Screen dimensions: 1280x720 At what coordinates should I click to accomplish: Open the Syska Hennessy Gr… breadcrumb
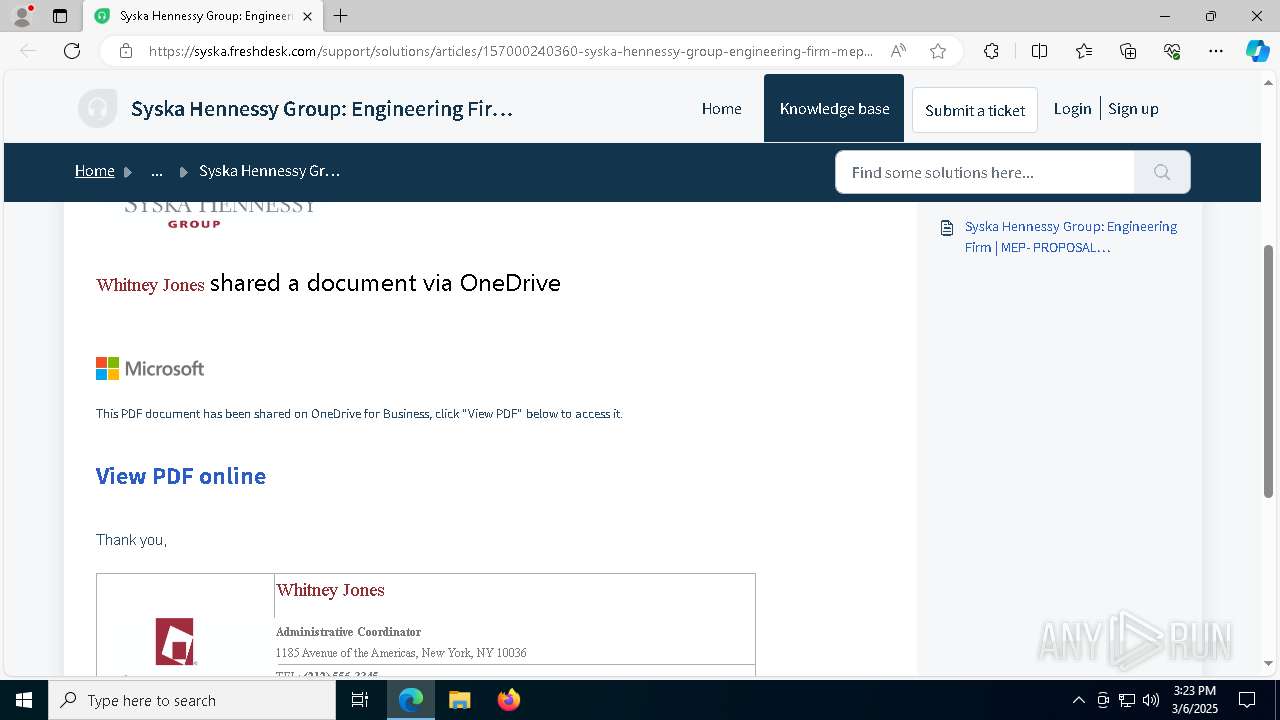point(269,171)
